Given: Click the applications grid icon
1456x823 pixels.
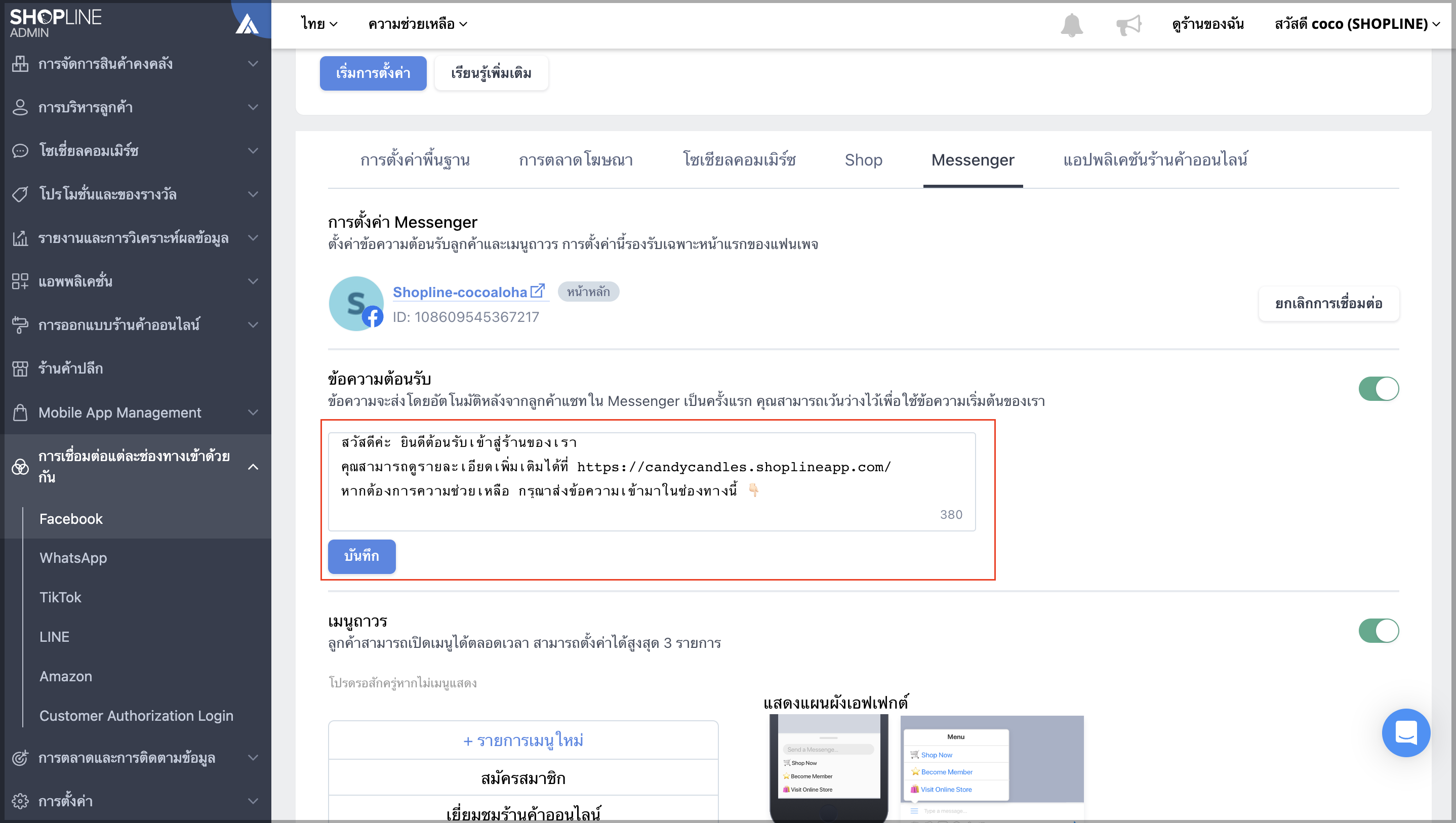Looking at the screenshot, I should click(x=20, y=281).
